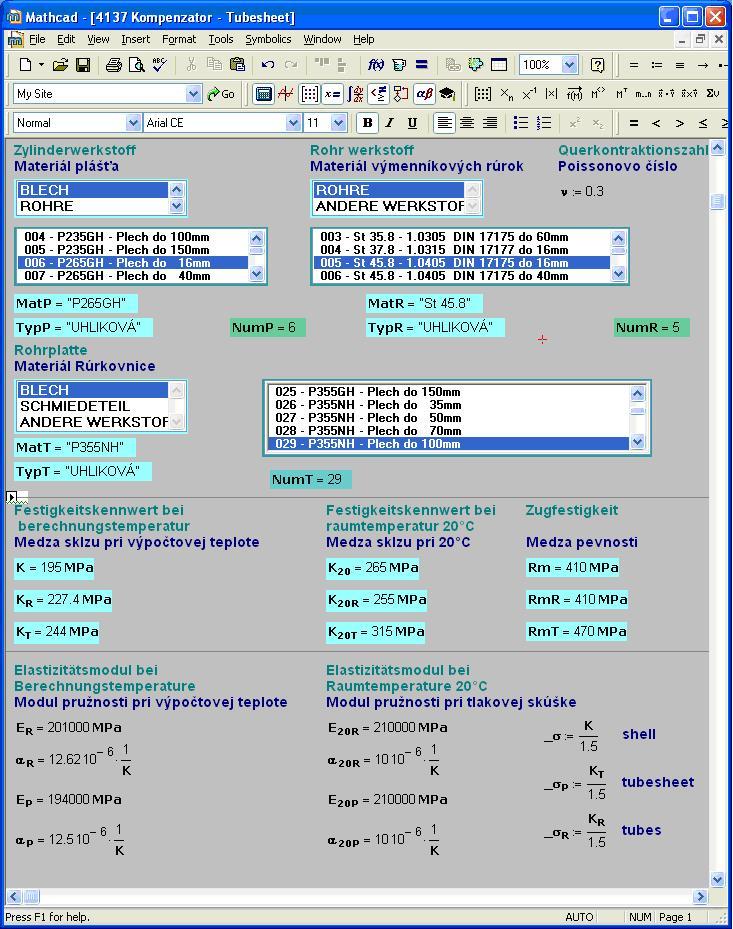Open the Symbolic keyword toolbar (graduation cap)
Viewport: 733px width, 929px height.
[447, 94]
